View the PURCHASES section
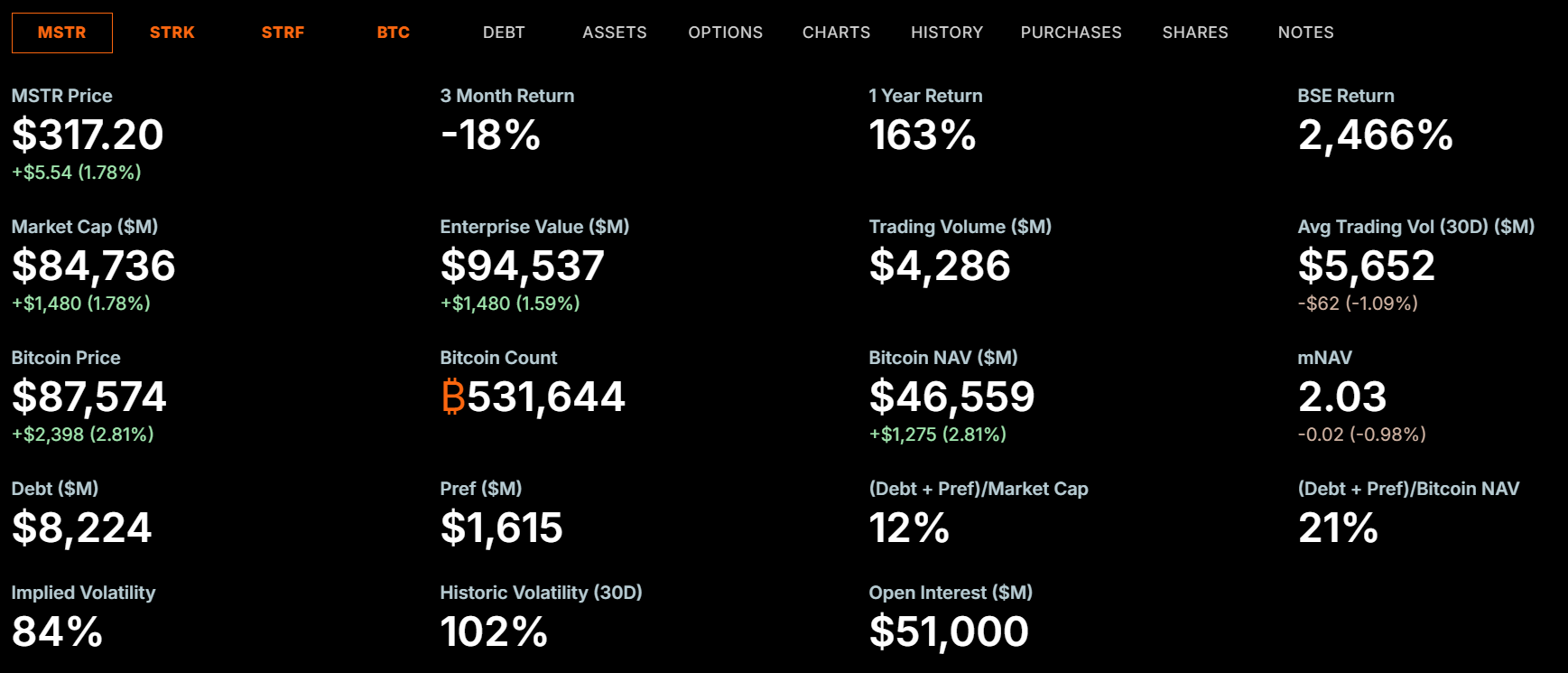1568x673 pixels. [x=1071, y=32]
